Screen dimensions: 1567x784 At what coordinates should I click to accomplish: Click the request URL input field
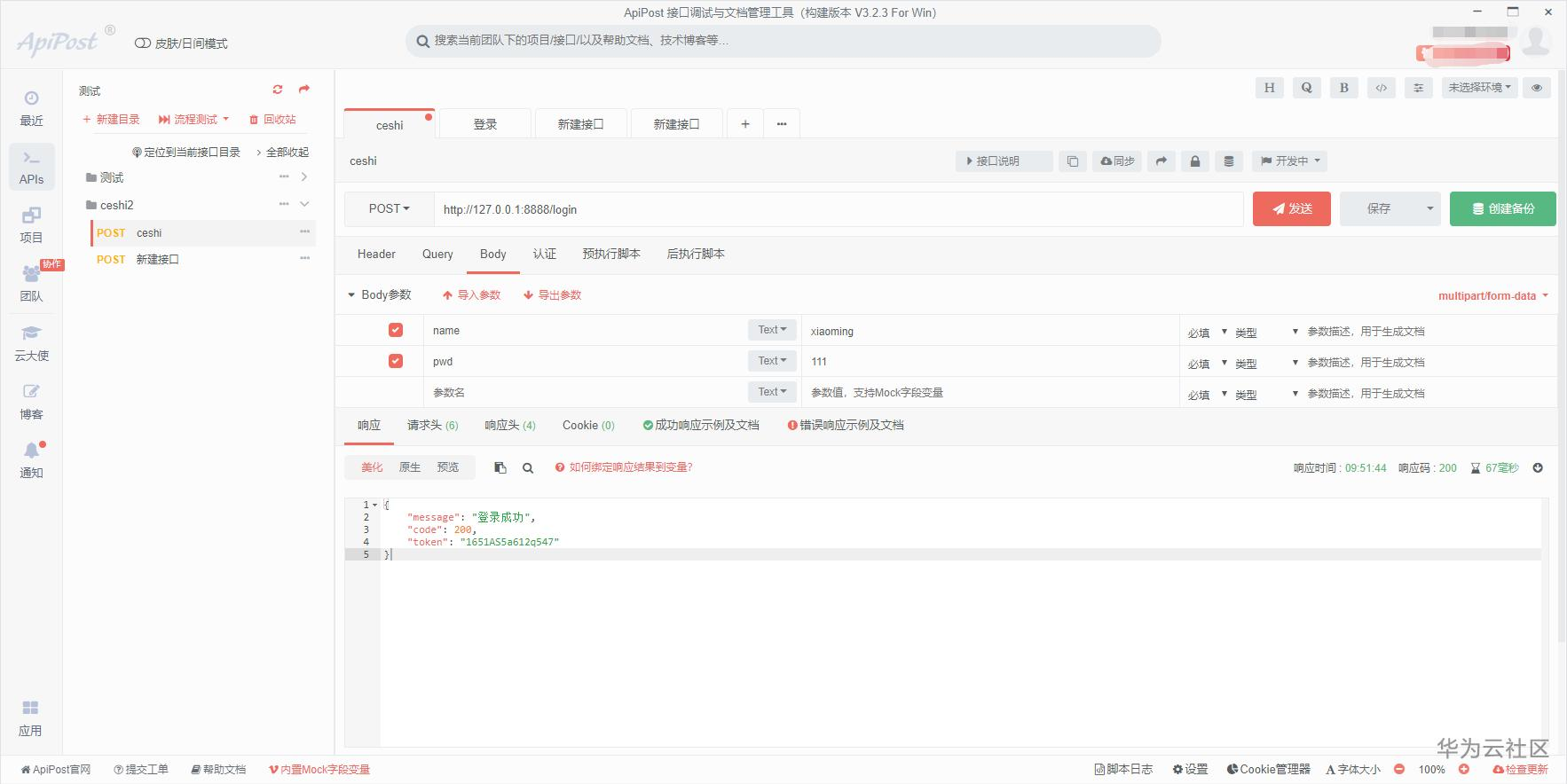(839, 209)
